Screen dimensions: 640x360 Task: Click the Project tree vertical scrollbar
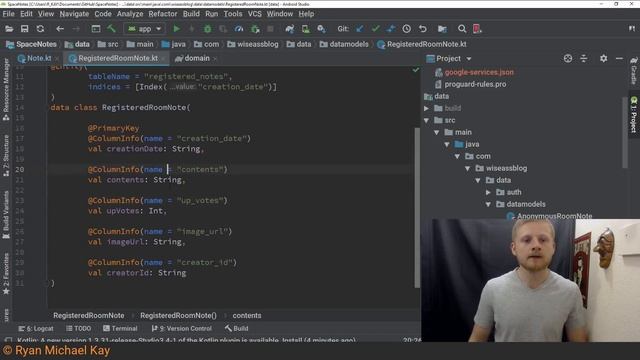[625, 132]
